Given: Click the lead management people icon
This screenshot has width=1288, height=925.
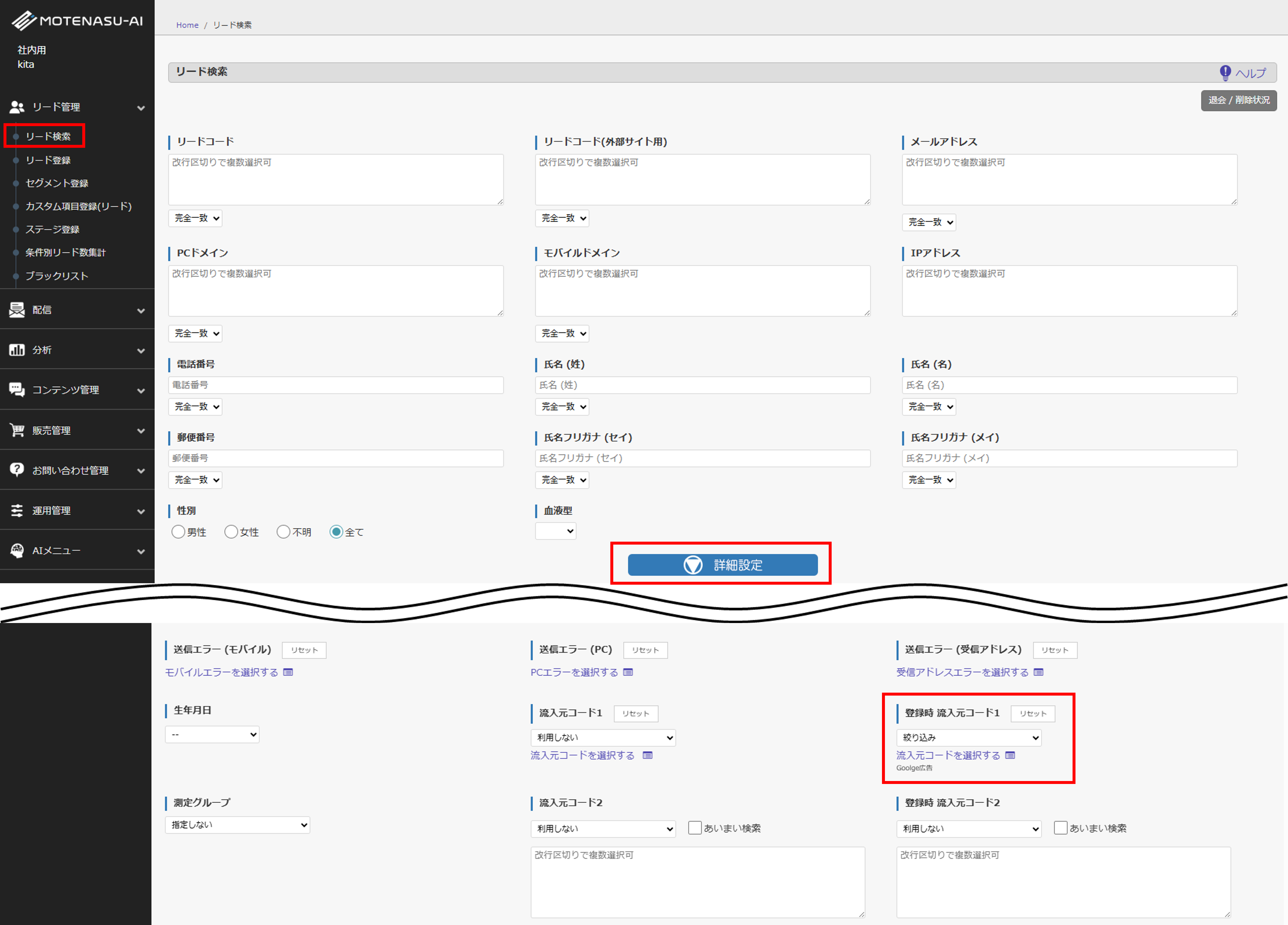Looking at the screenshot, I should (17, 107).
